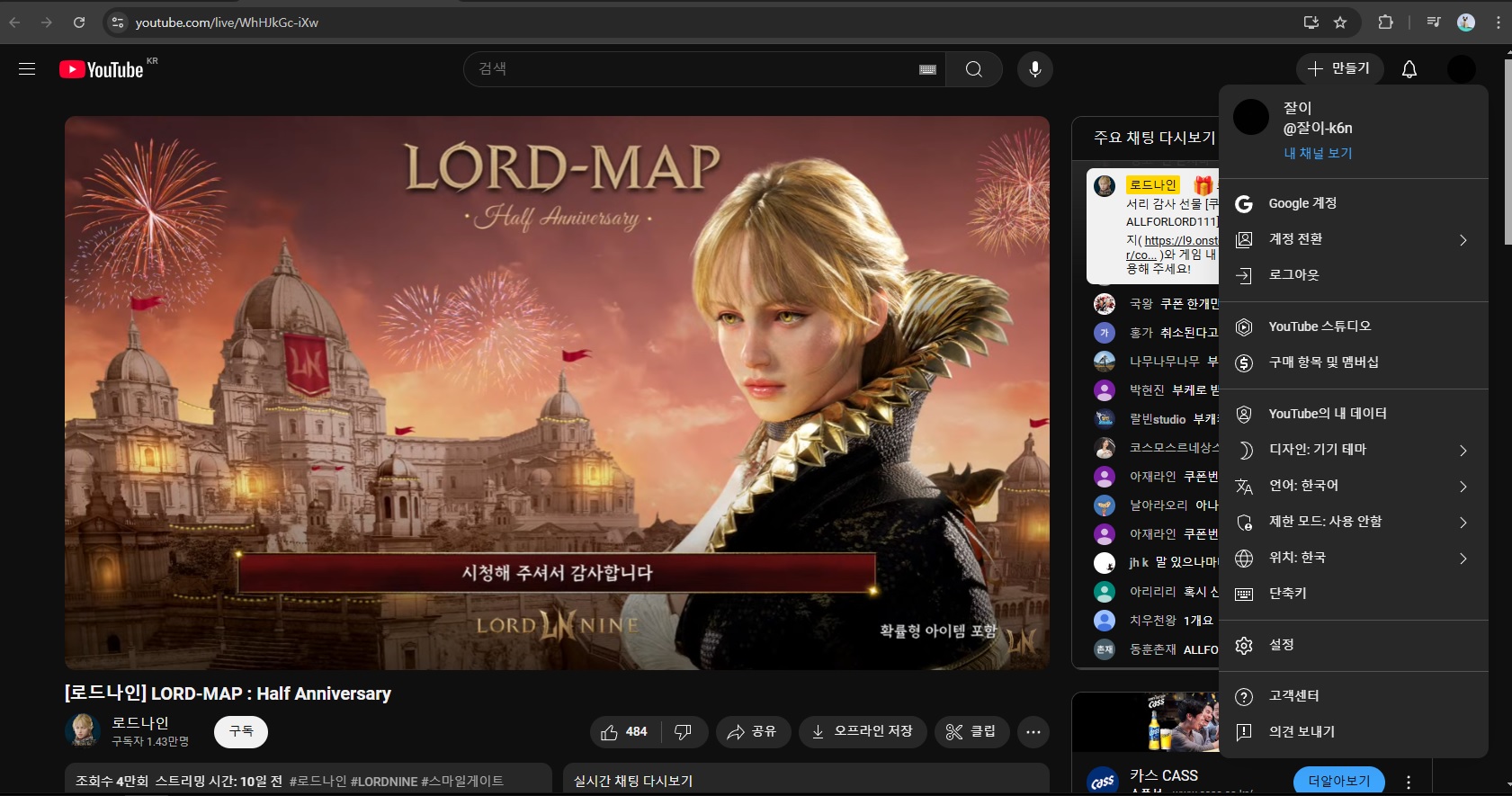Expand the 계정 전환 submenu
Image resolution: width=1512 pixels, height=796 pixels.
click(x=1354, y=239)
